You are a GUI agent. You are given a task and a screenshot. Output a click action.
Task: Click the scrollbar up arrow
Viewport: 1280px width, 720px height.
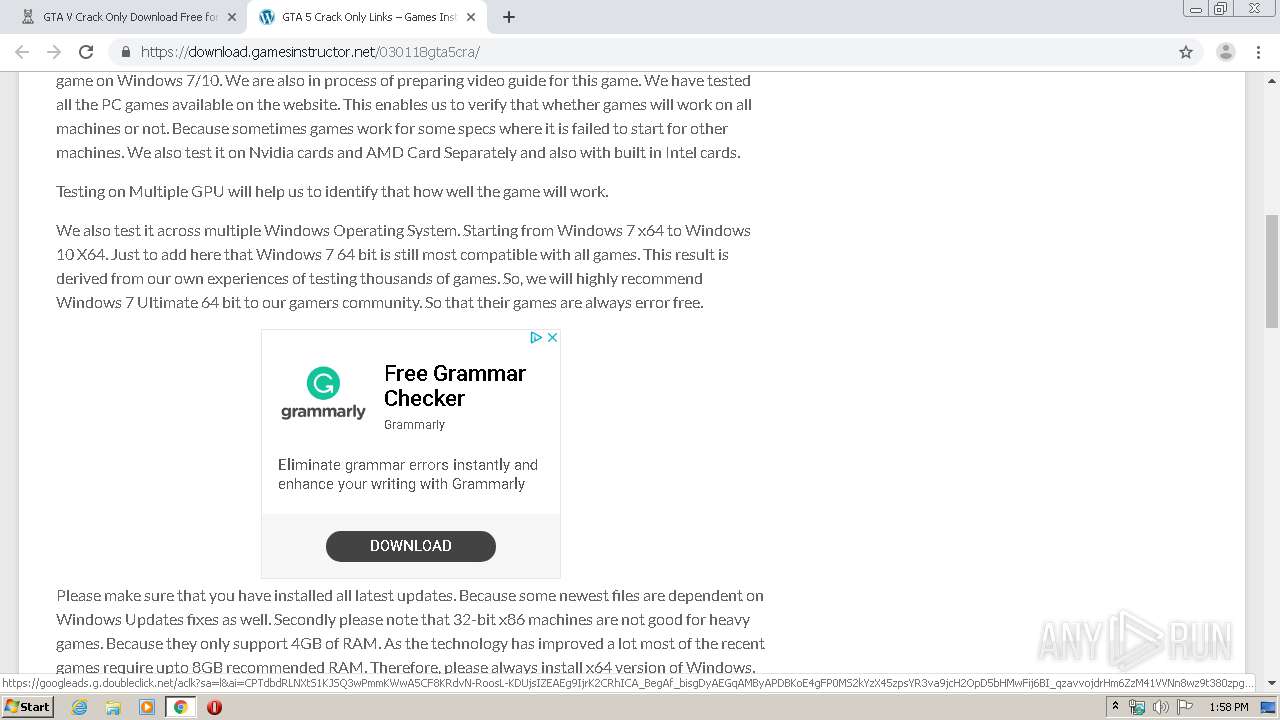tap(1272, 79)
